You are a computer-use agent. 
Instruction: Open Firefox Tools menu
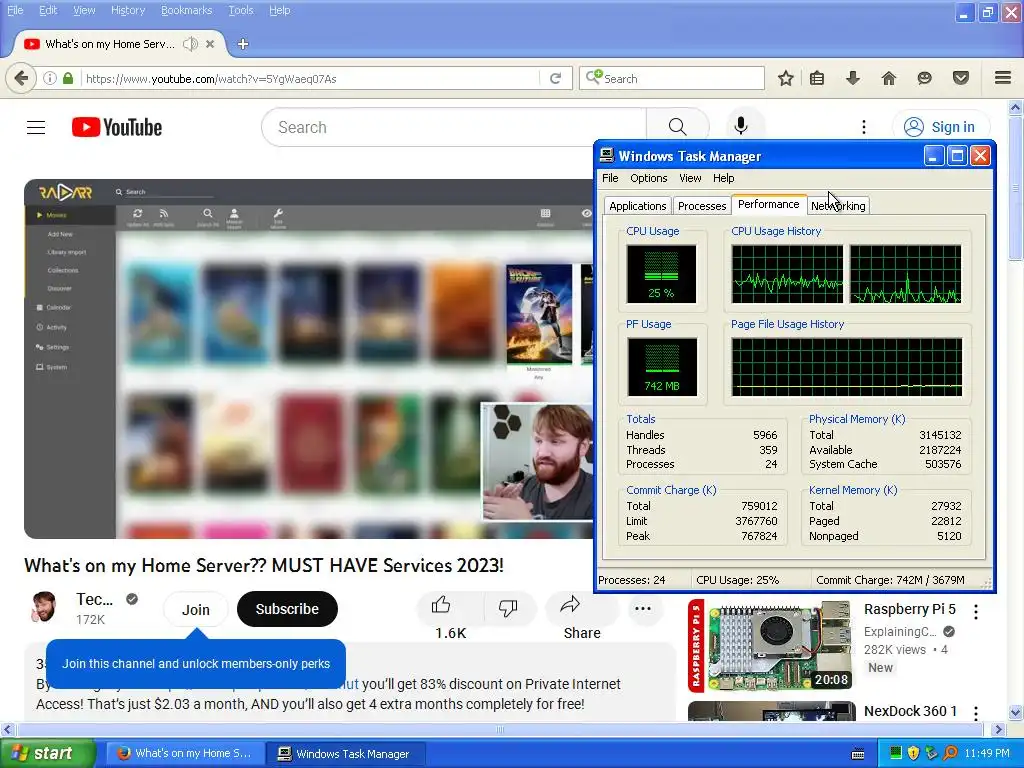240,10
